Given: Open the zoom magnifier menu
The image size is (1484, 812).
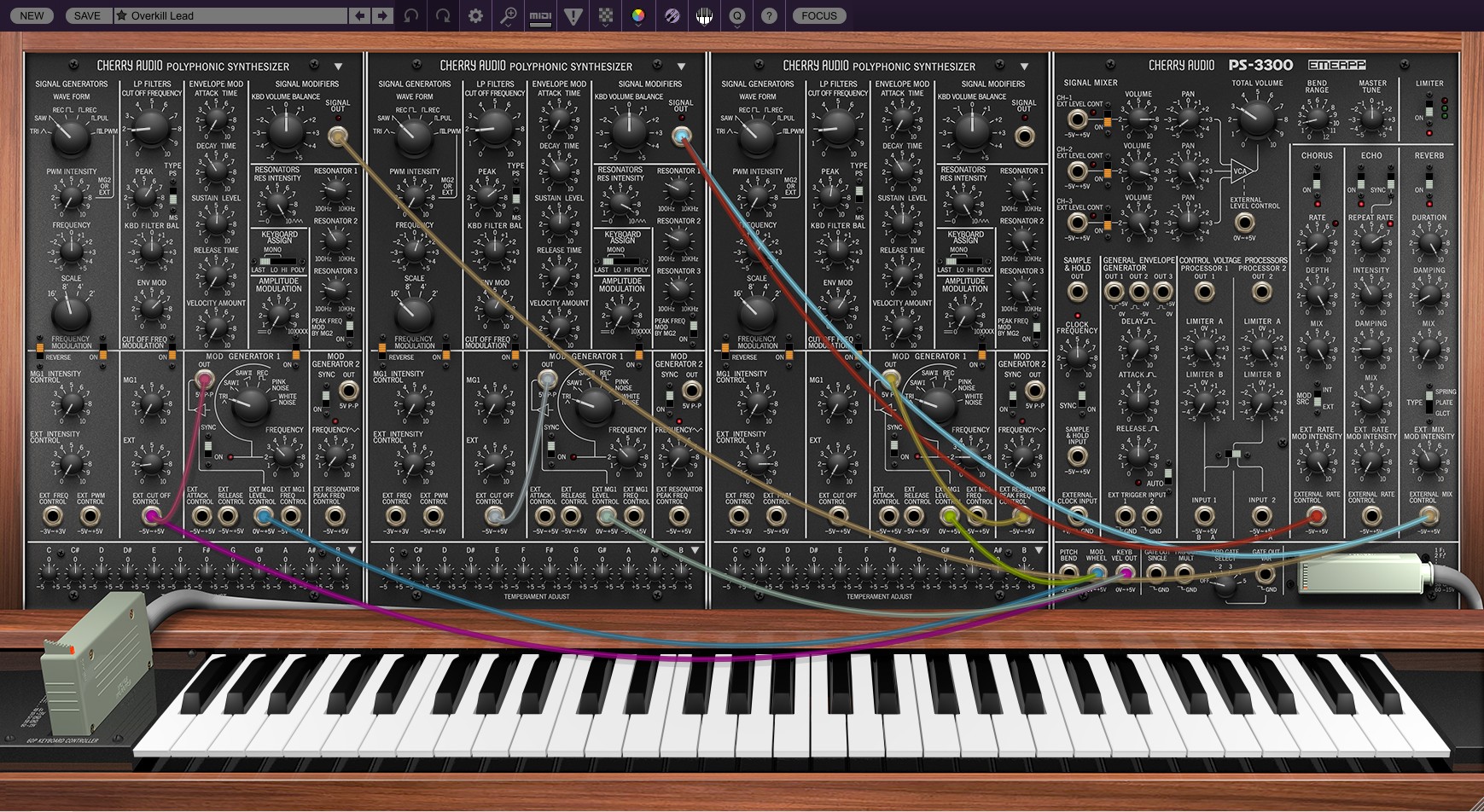Looking at the screenshot, I should (508, 15).
